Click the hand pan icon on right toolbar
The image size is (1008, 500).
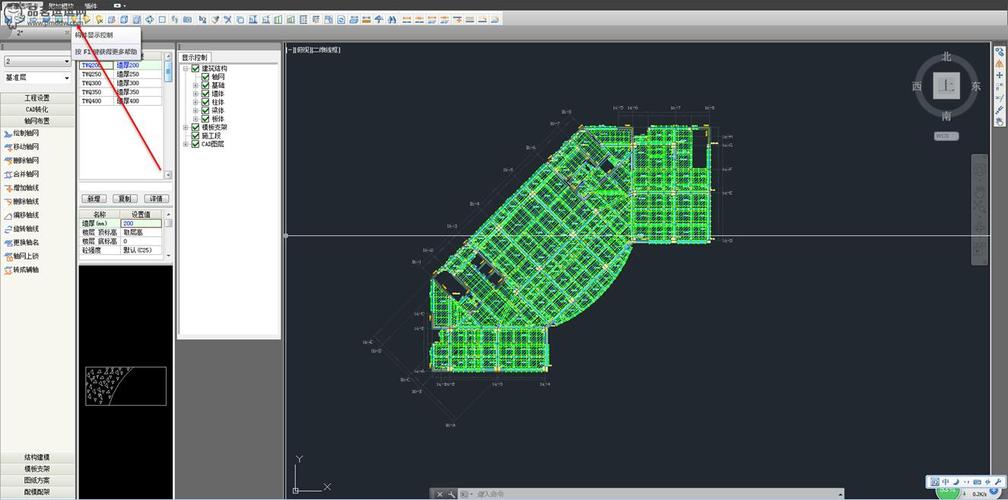coord(1000,120)
